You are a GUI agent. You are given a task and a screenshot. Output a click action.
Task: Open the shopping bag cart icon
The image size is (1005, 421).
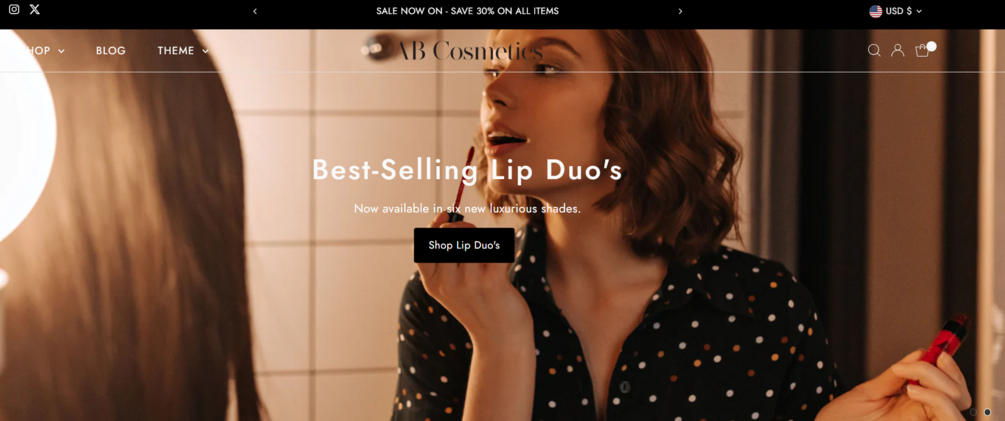coord(922,51)
